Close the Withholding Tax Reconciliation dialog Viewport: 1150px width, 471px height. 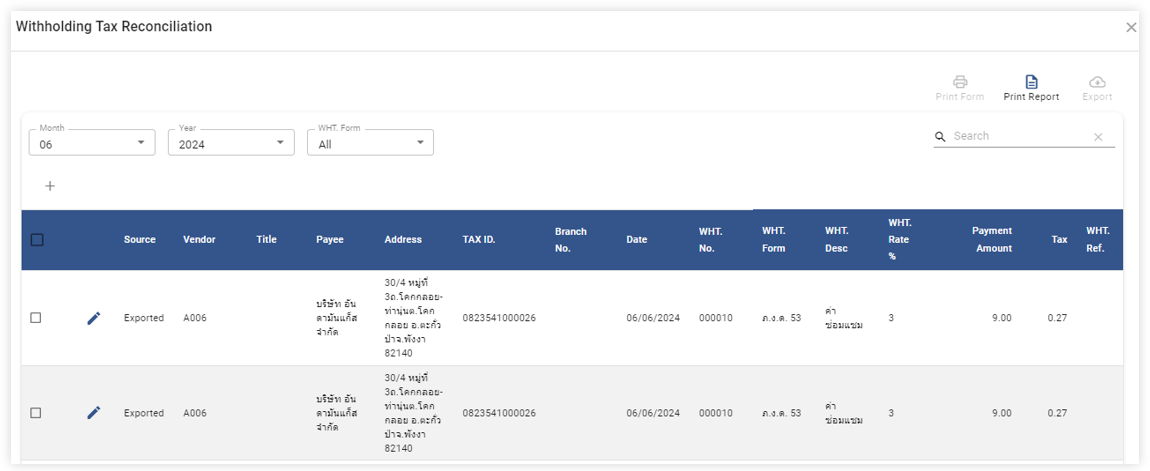pos(1131,28)
